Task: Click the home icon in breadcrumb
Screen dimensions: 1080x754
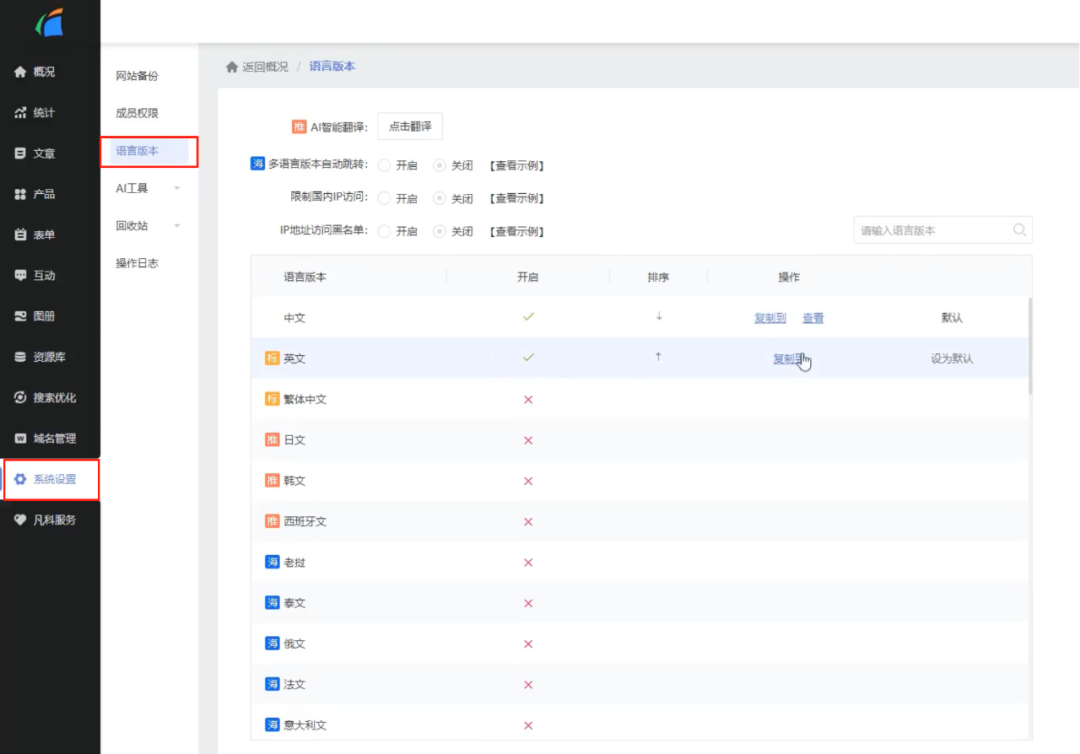Action: (232, 67)
